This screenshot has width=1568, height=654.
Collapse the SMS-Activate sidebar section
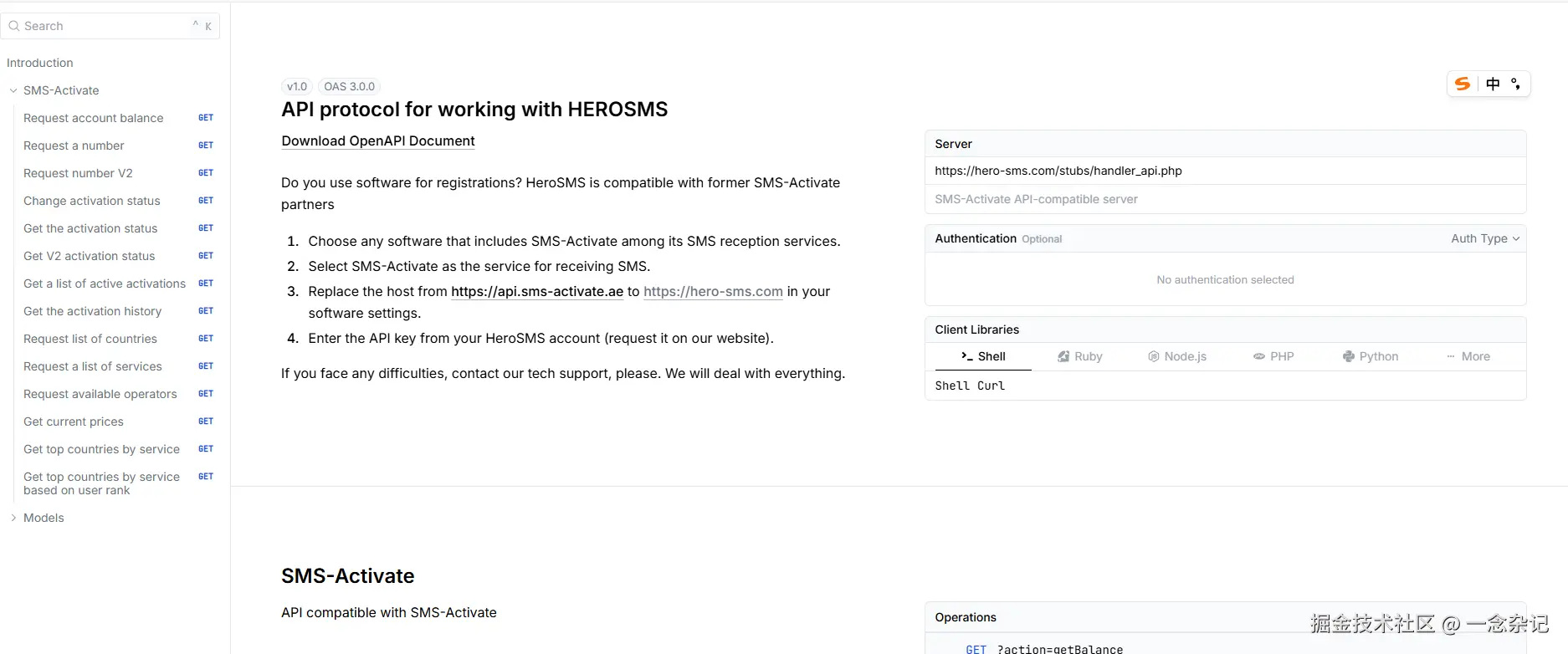(13, 90)
